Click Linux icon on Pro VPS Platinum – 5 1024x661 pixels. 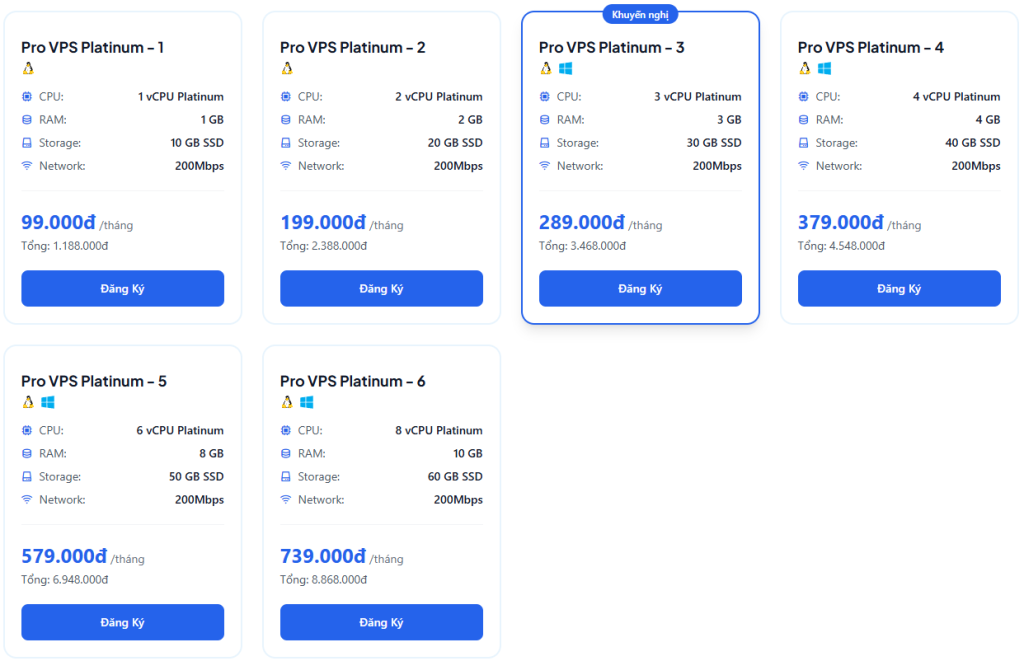tap(28, 402)
